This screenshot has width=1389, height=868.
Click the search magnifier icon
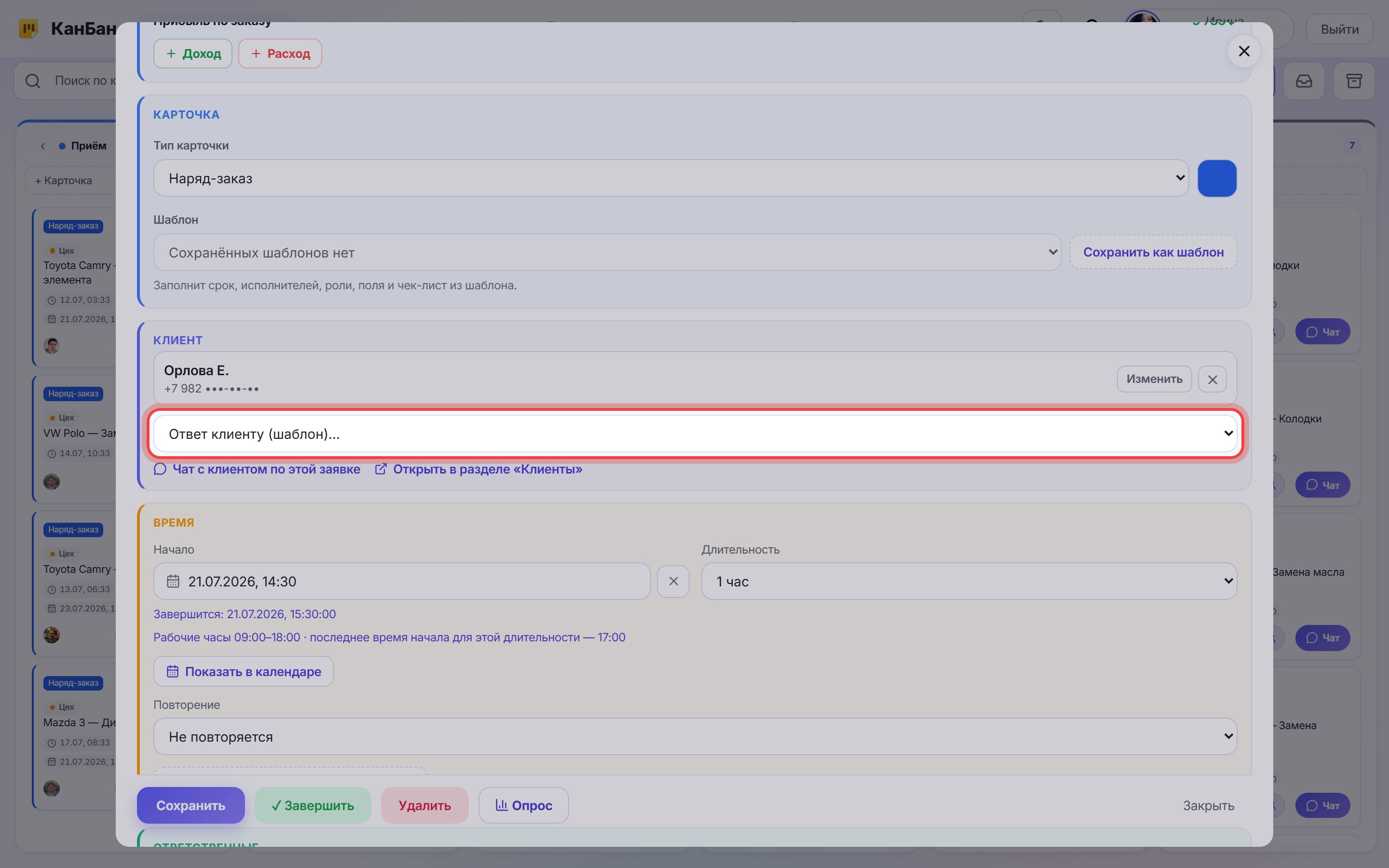pyautogui.click(x=33, y=81)
